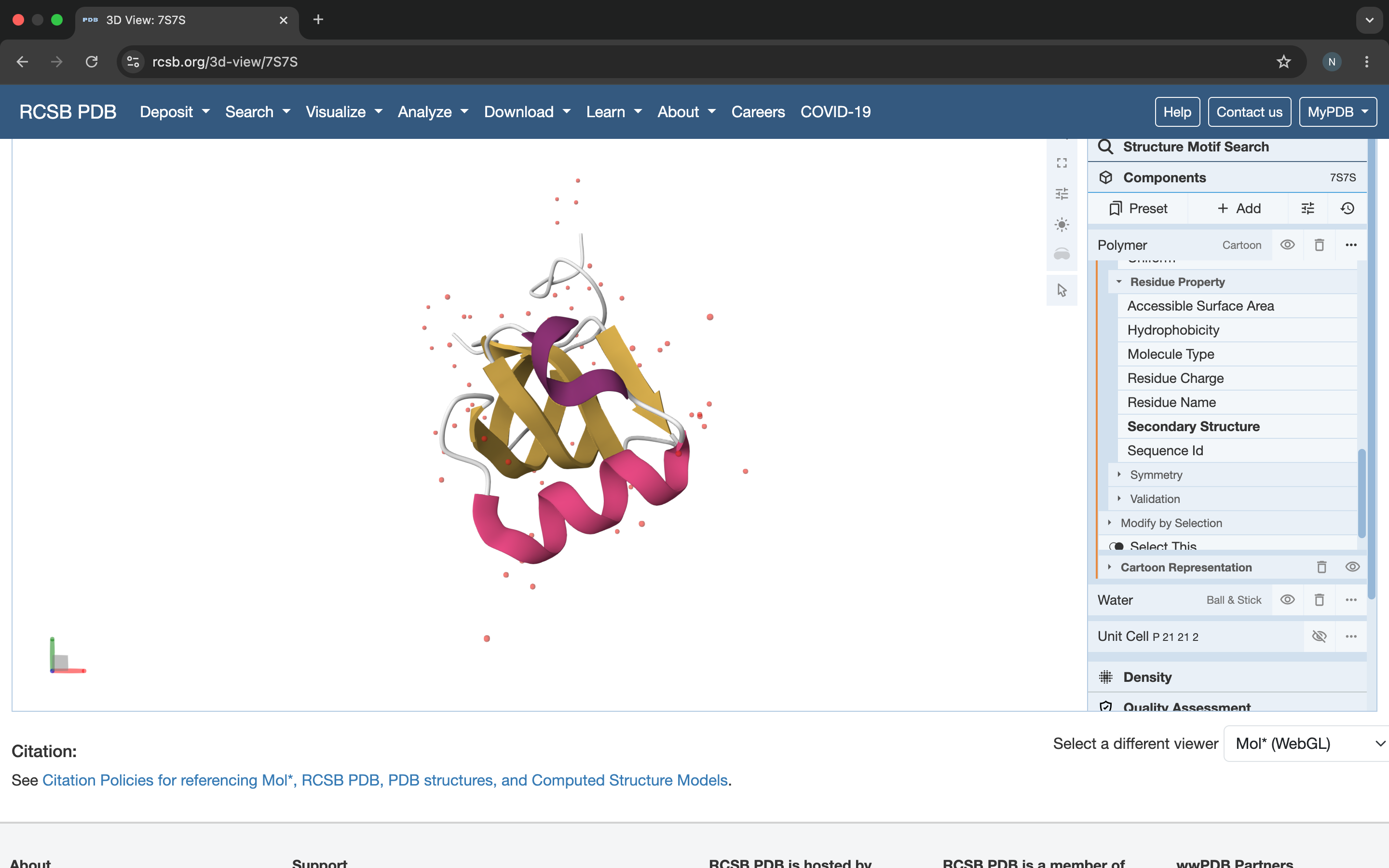Screen dimensions: 1389x868
Task: Show the hidden Unit Cell
Action: pyautogui.click(x=1319, y=637)
